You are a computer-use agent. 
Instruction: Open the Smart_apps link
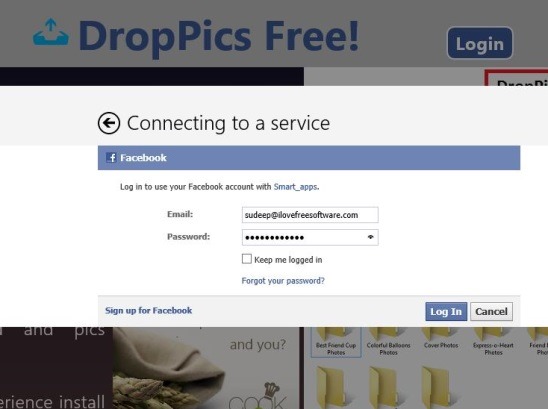click(295, 187)
